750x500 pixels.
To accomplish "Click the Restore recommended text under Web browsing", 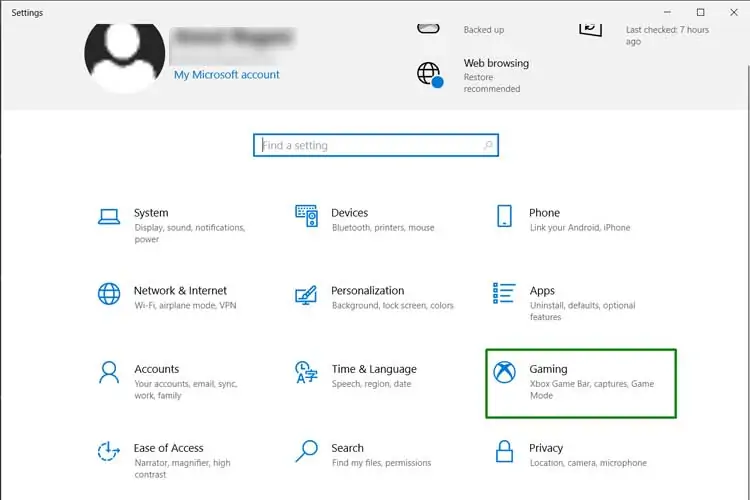I will (x=491, y=83).
